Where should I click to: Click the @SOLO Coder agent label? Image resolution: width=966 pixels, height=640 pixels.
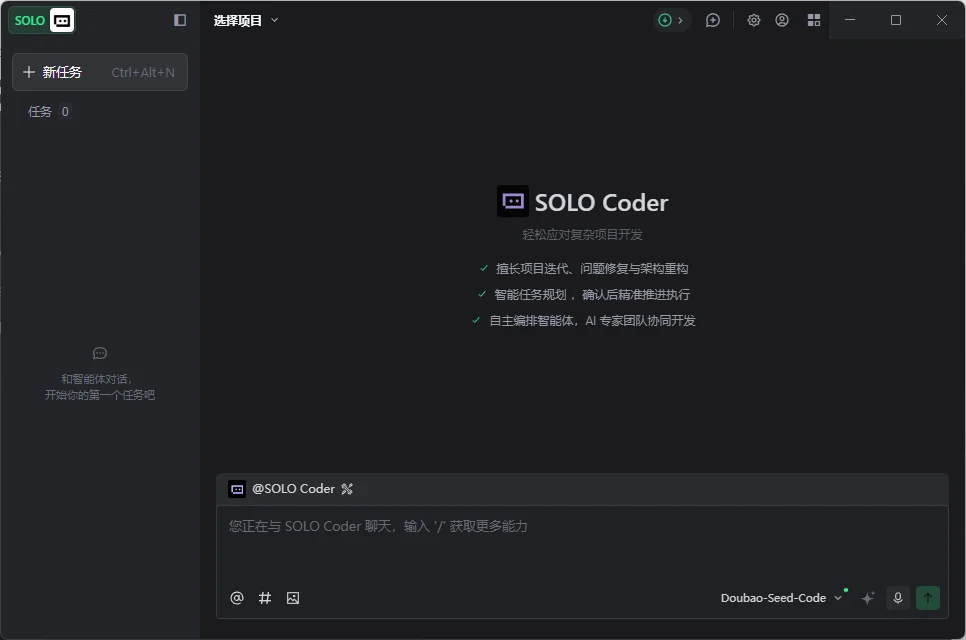click(x=292, y=489)
